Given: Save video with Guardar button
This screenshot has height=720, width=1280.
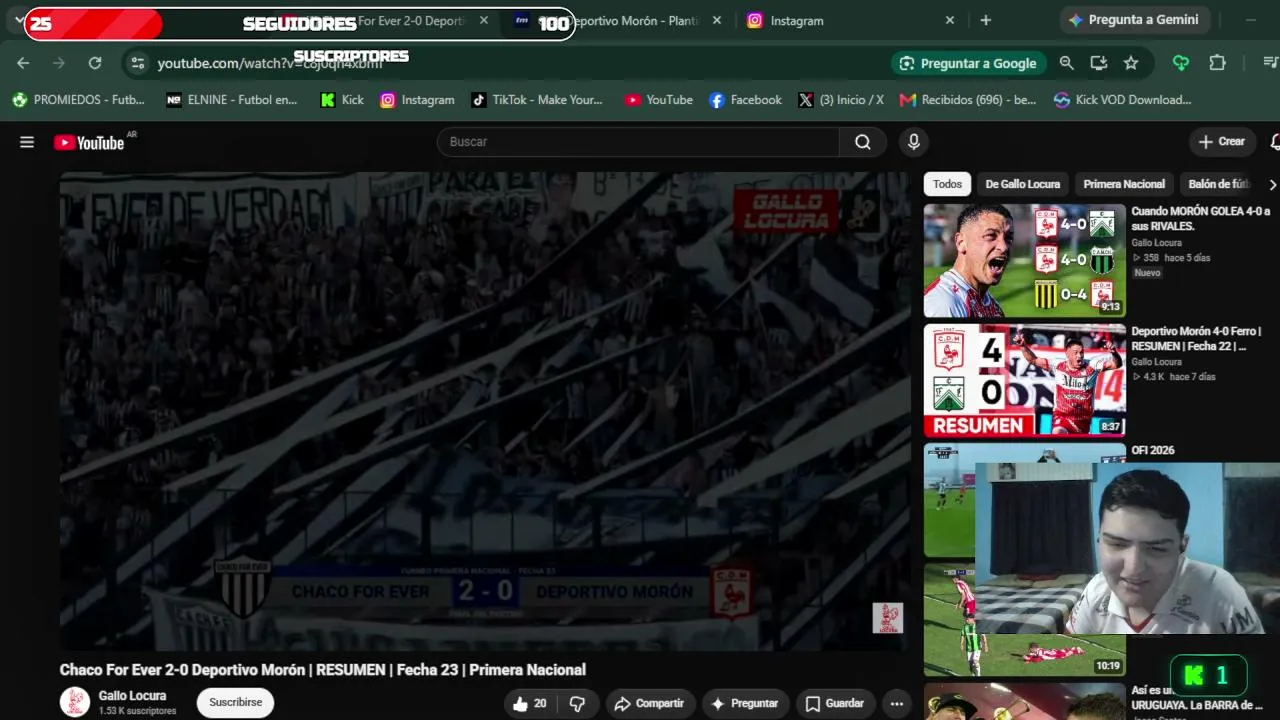Looking at the screenshot, I should coord(835,703).
